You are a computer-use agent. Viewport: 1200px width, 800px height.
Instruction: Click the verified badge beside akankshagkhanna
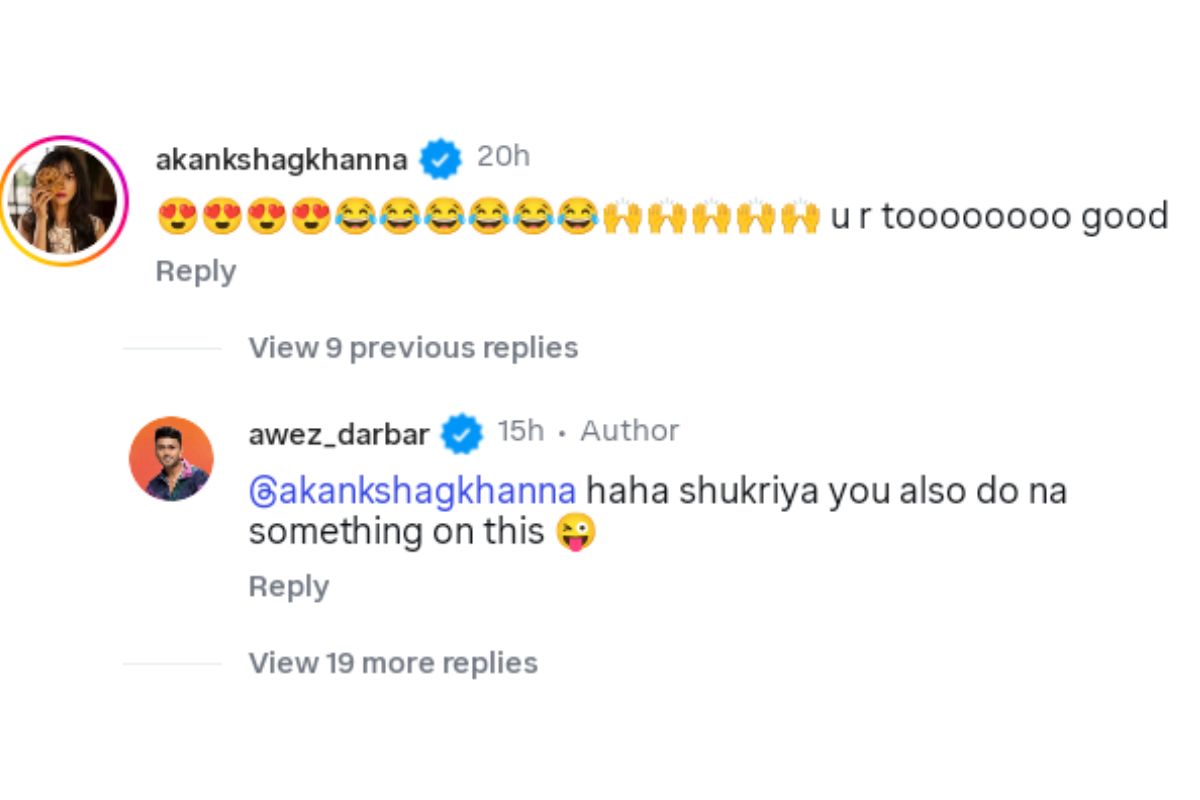pos(440,159)
